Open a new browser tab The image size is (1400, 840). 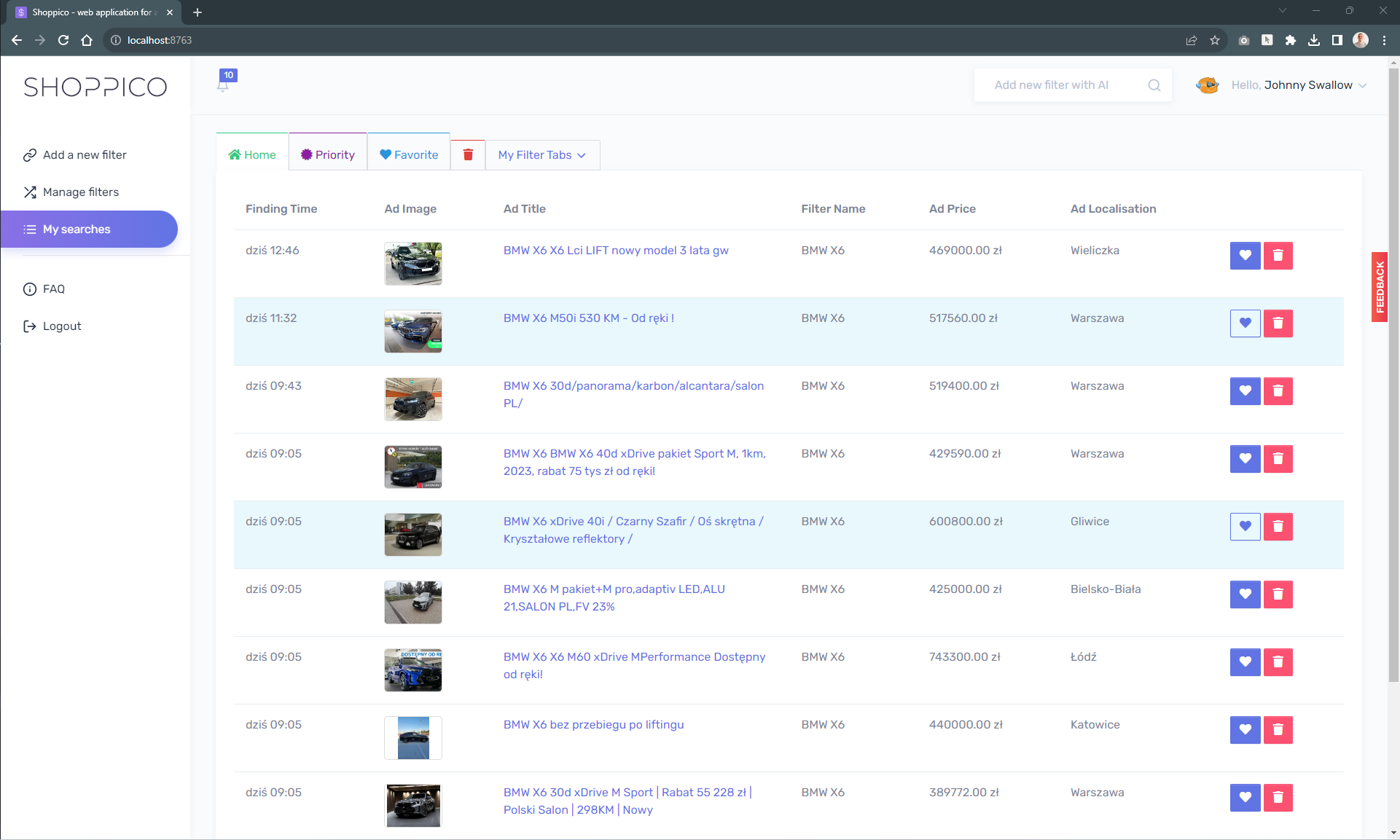click(x=198, y=12)
